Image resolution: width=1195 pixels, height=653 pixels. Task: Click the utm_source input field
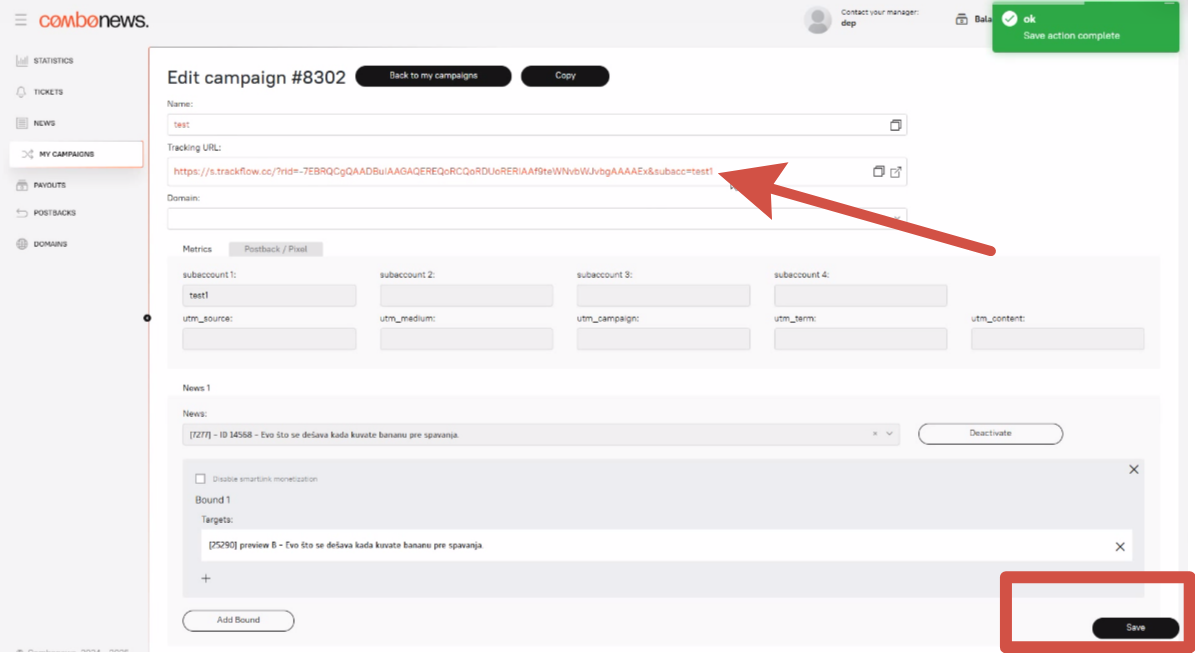269,340
